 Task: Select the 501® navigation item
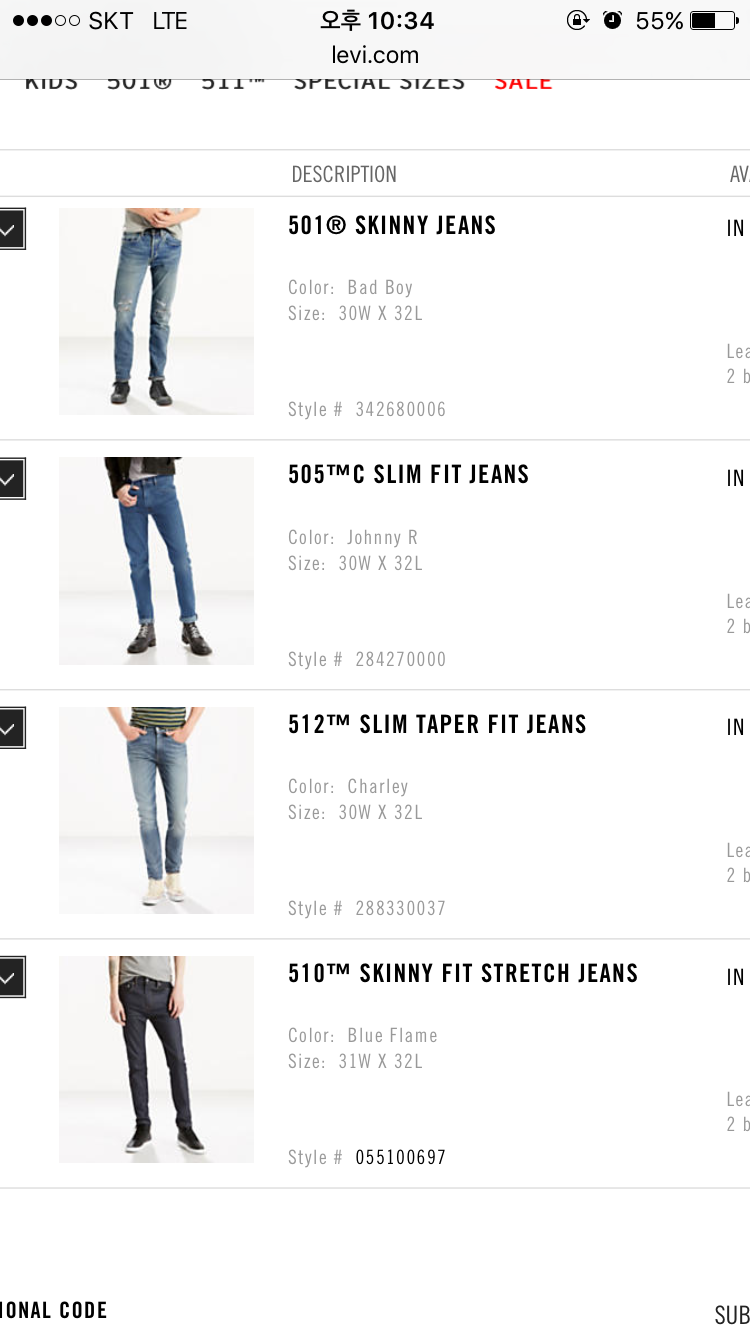pos(140,83)
